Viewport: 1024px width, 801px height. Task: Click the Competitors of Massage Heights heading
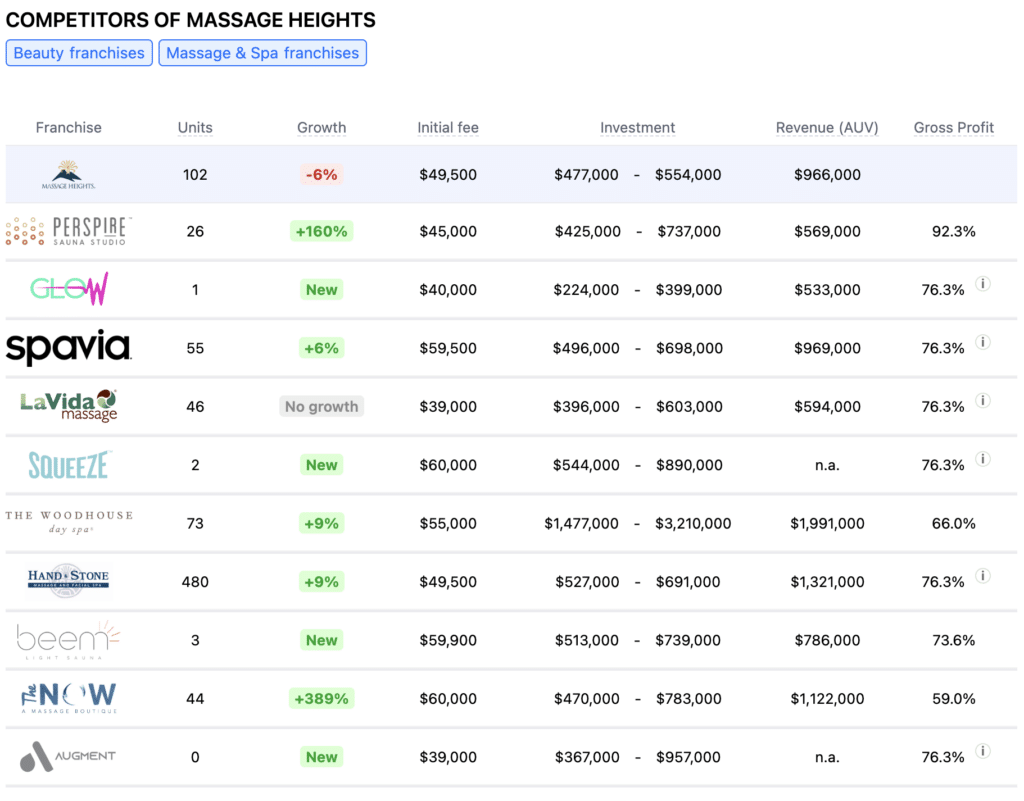(x=191, y=20)
